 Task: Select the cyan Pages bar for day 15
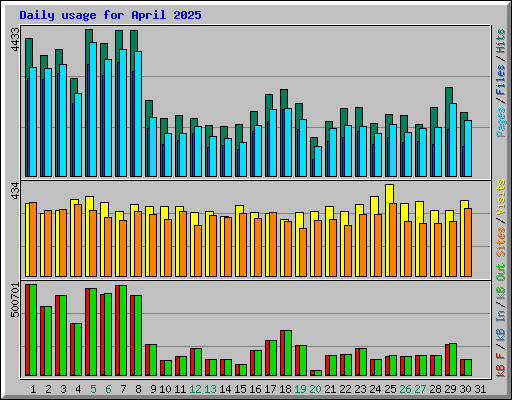[243, 159]
